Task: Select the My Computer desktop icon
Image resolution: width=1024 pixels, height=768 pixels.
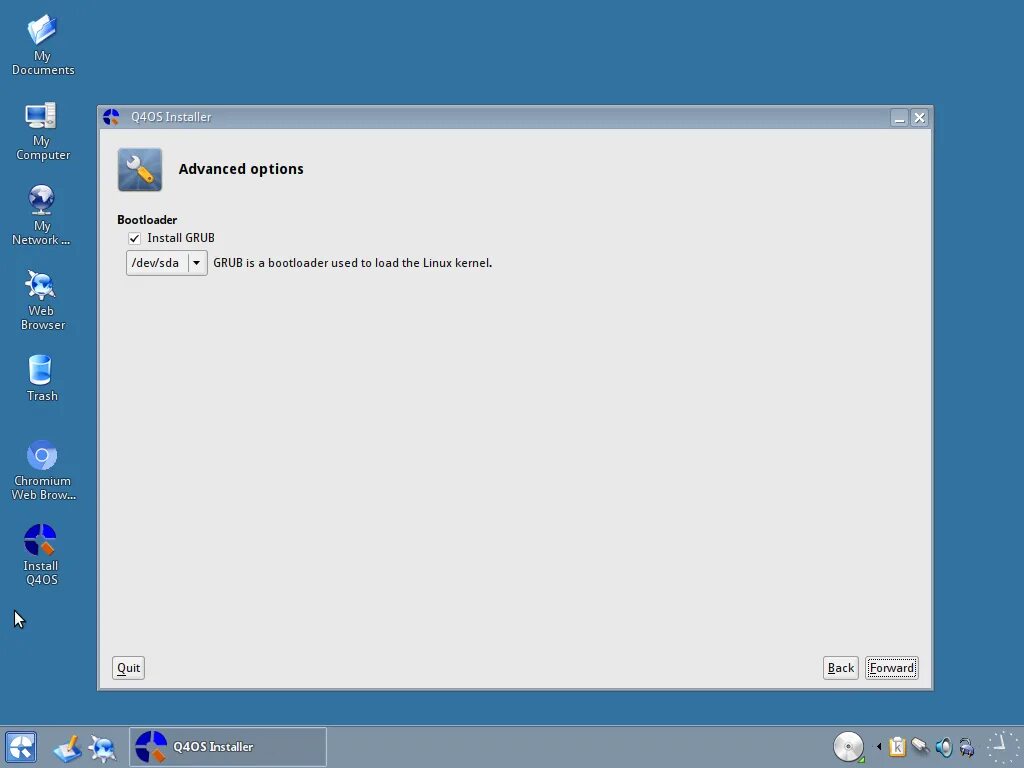Action: pos(42,131)
